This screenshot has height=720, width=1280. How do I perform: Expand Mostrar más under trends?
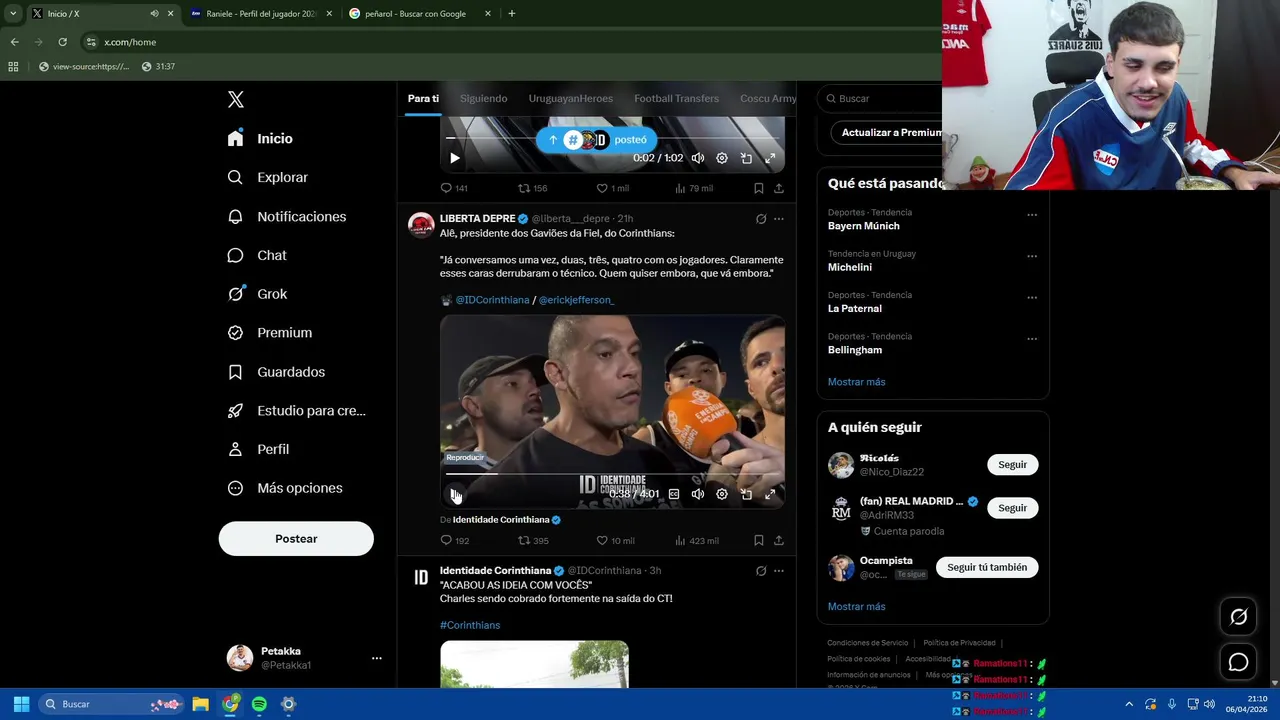click(x=856, y=382)
